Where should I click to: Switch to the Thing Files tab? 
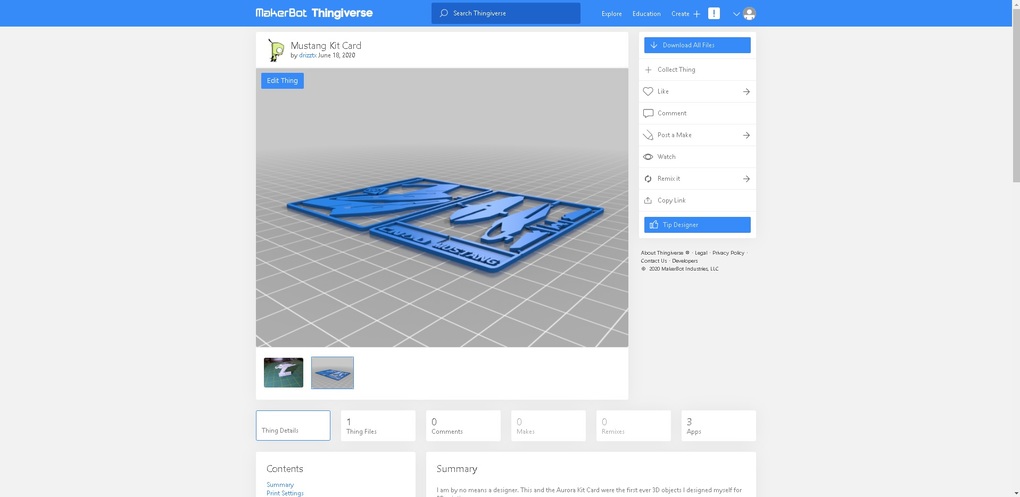378,426
